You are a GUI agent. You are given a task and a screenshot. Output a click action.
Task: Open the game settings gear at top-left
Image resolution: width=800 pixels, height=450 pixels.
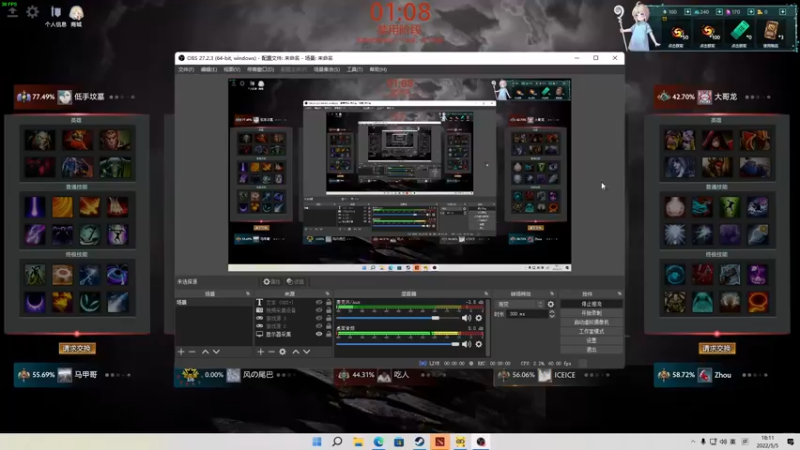33,12
